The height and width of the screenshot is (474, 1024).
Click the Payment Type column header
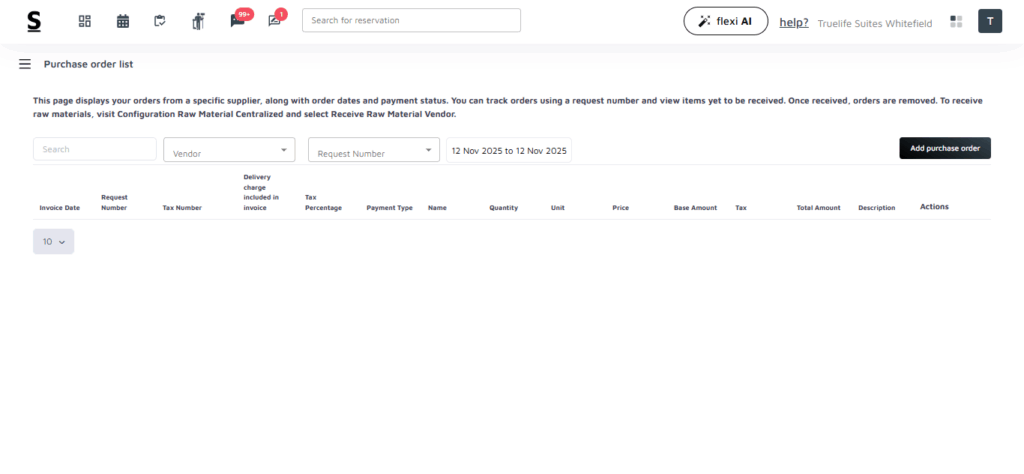(389, 208)
